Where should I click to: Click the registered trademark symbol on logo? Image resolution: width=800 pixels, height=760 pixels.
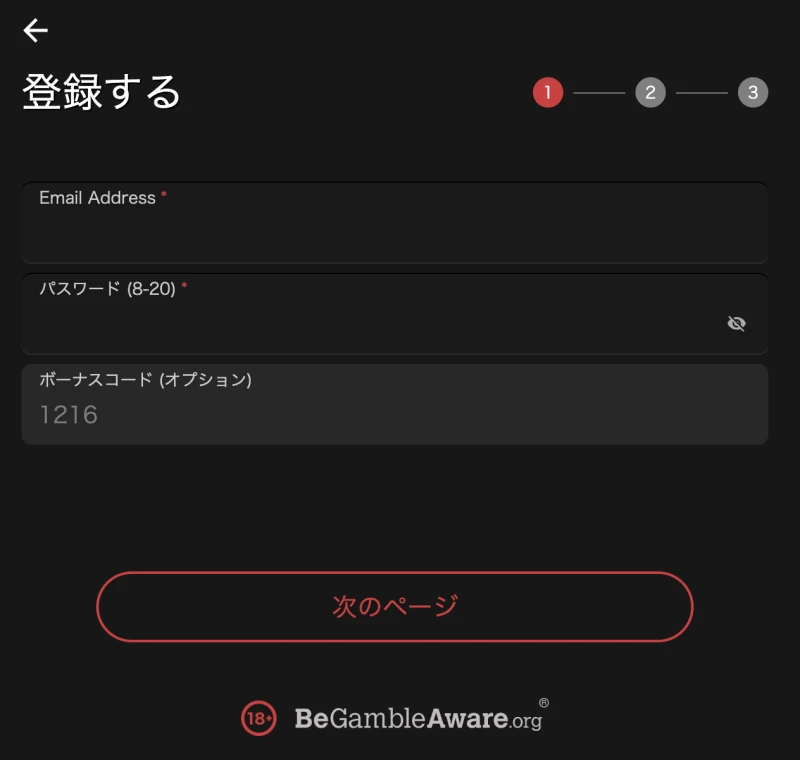[x=544, y=702]
